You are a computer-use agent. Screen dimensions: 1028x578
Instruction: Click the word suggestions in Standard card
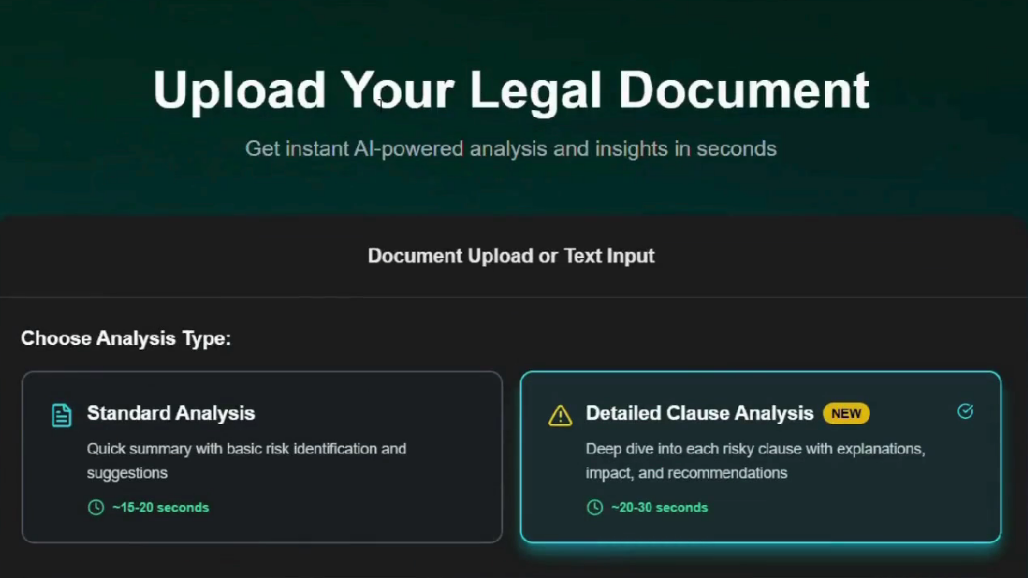point(127,473)
